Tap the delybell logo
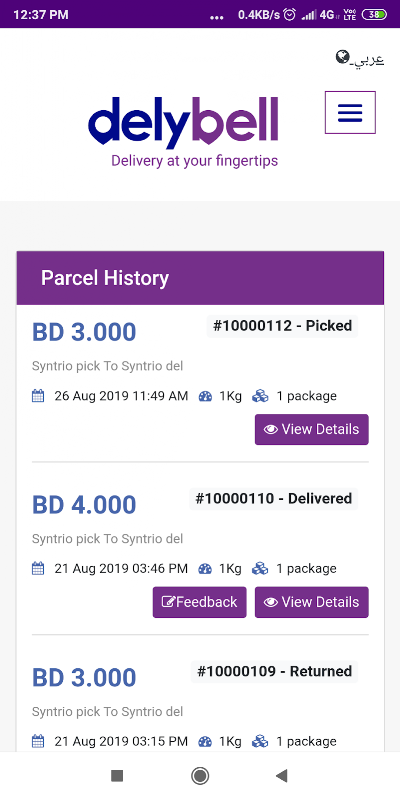The width and height of the screenshot is (400, 800). tap(184, 132)
